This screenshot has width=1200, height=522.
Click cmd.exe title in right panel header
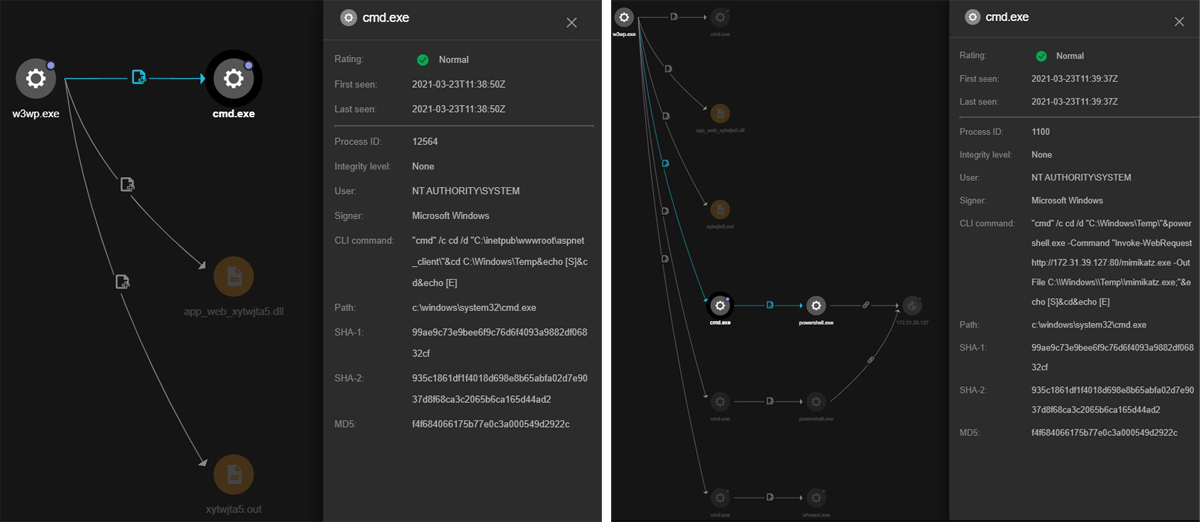click(1007, 17)
